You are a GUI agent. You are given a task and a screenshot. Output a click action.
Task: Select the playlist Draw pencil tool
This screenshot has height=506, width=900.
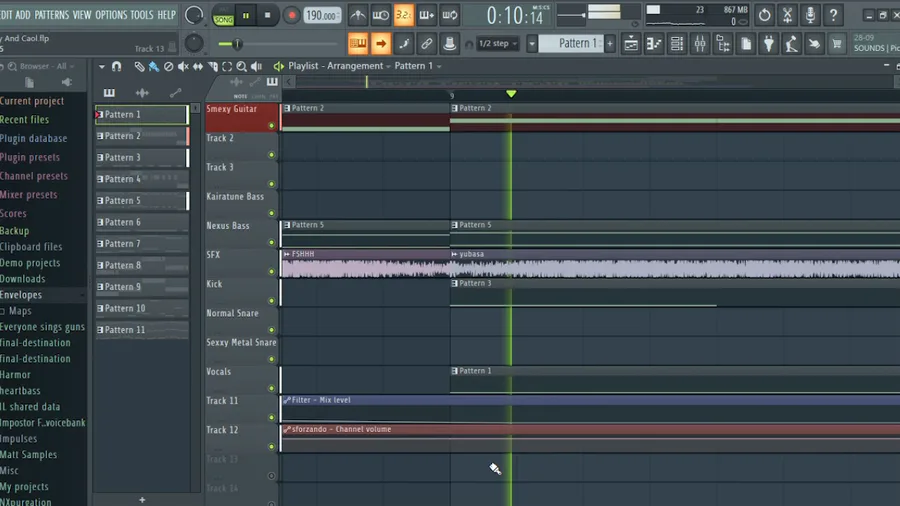(x=139, y=67)
